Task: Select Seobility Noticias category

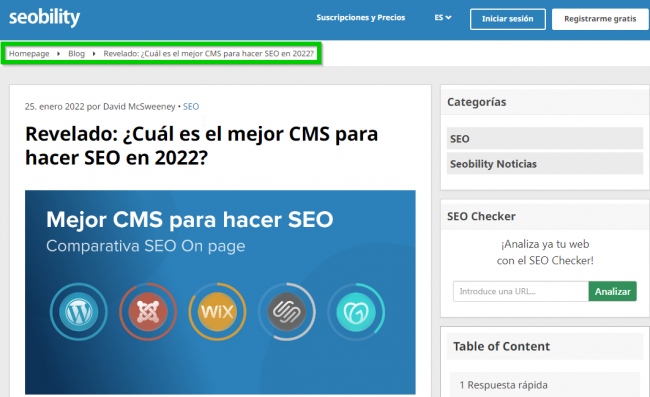Action: [545, 164]
